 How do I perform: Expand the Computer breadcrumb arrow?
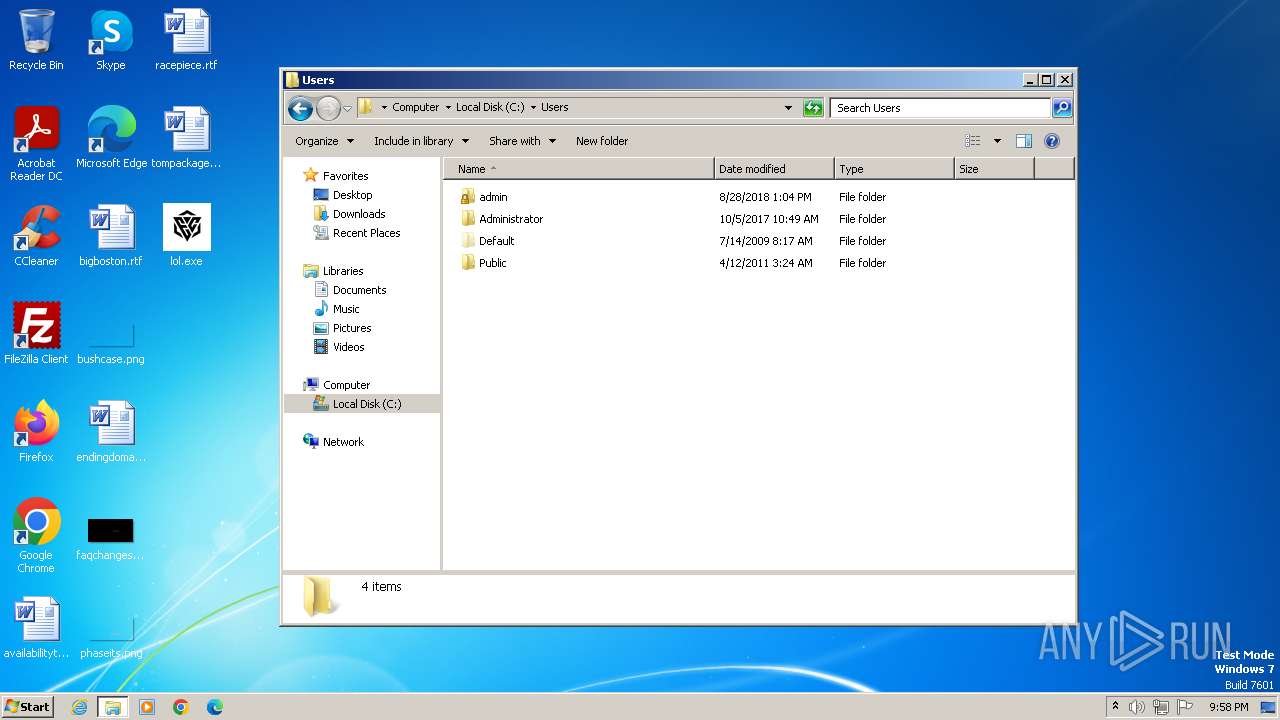pyautogui.click(x=448, y=107)
